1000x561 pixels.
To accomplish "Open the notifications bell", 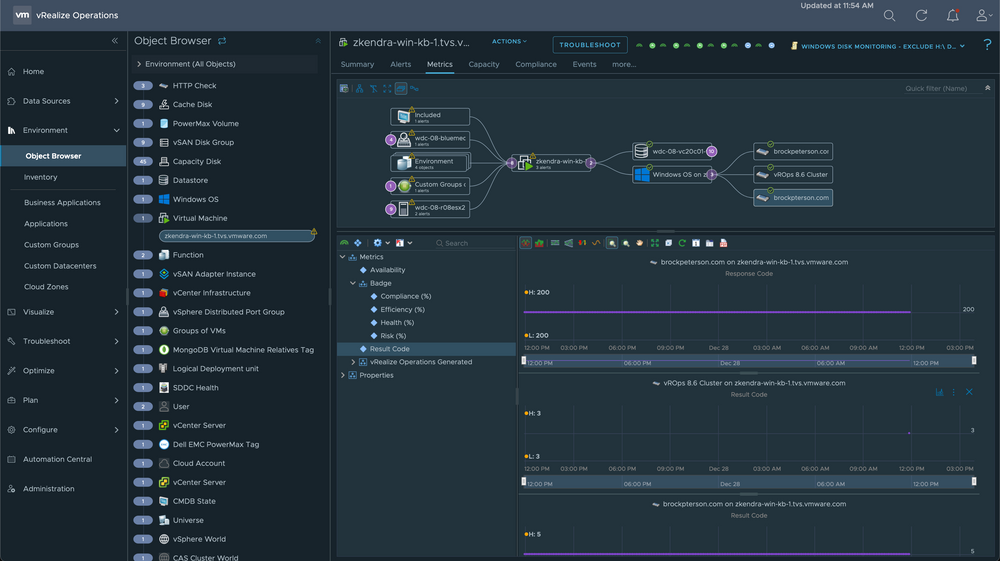I will (x=952, y=16).
